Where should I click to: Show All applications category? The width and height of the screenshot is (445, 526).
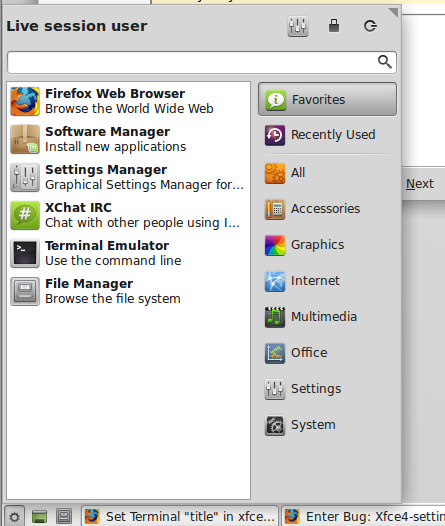click(327, 173)
